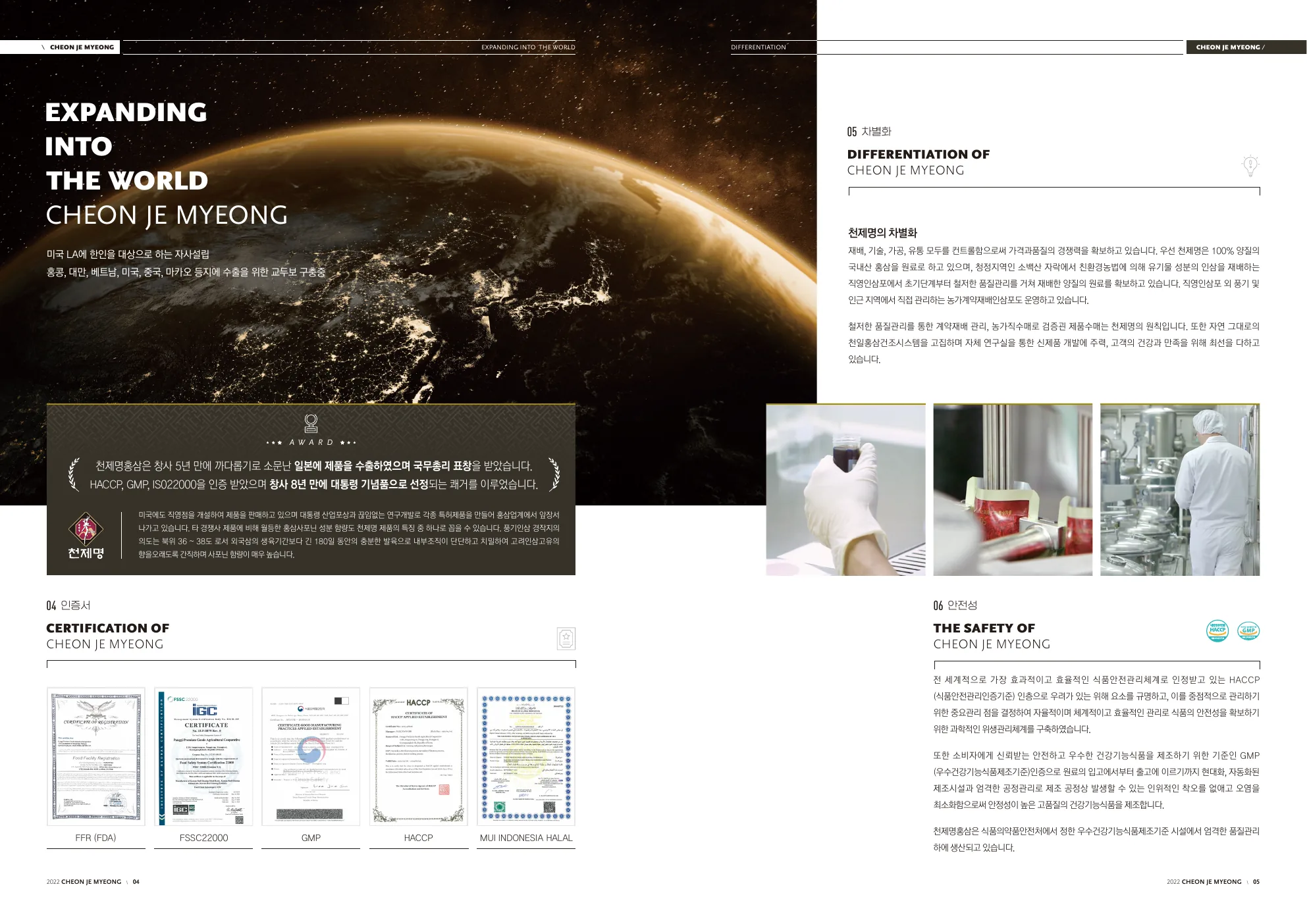Screen dimensions: 1307x924
Task: Select the photo of gloved hand holding vial
Action: click(845, 490)
